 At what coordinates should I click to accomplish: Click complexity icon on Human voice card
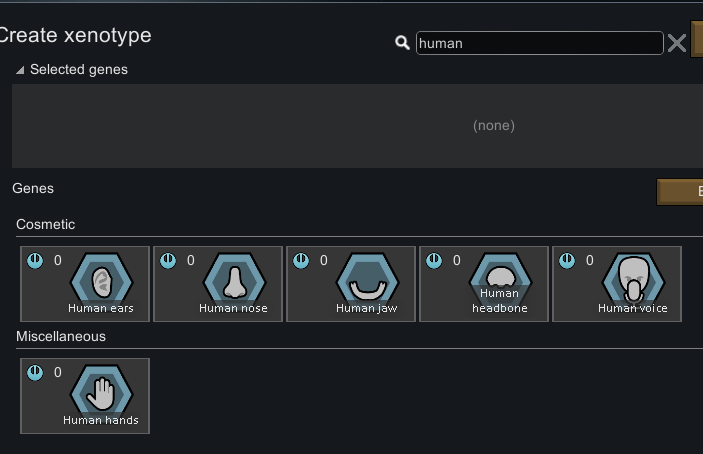[x=567, y=260]
